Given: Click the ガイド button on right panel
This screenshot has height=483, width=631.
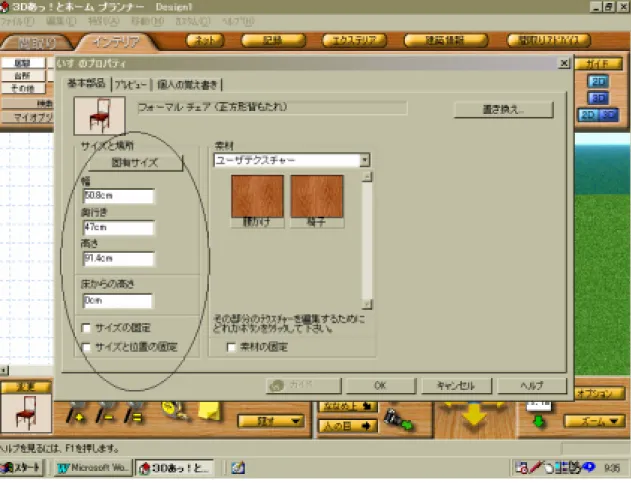Looking at the screenshot, I should 598,64.
